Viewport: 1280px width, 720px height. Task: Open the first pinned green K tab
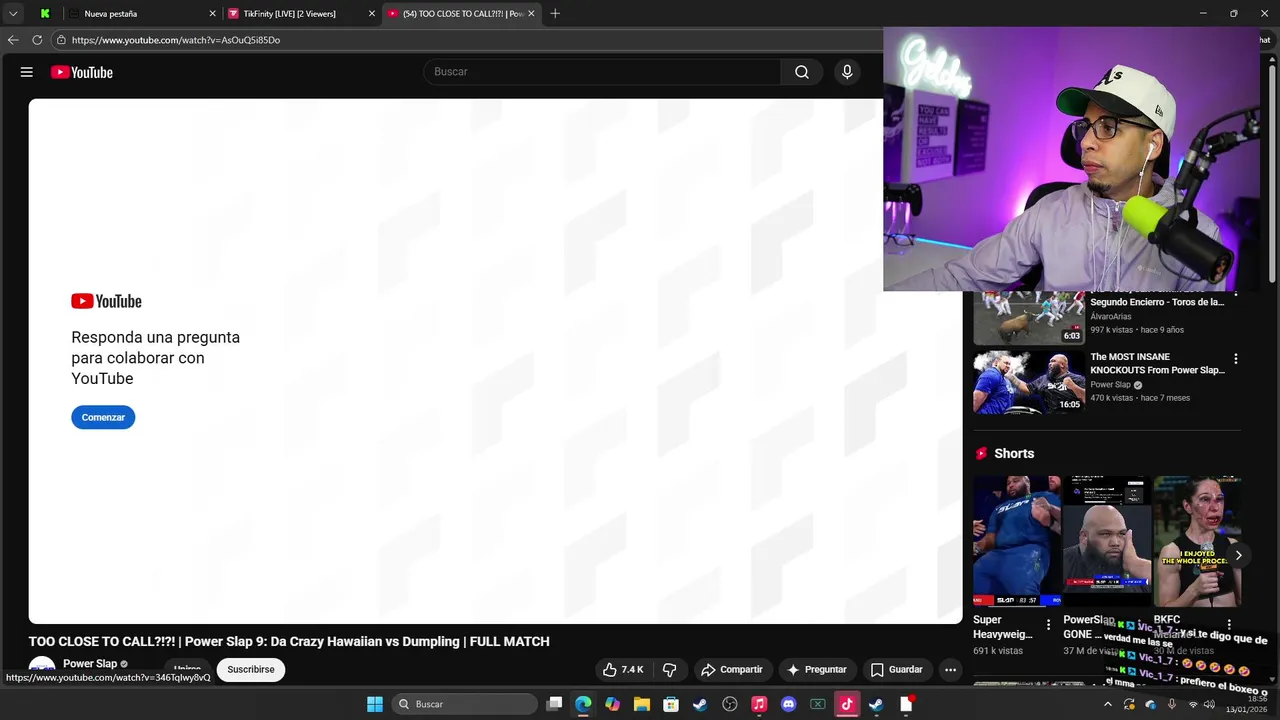(45, 13)
